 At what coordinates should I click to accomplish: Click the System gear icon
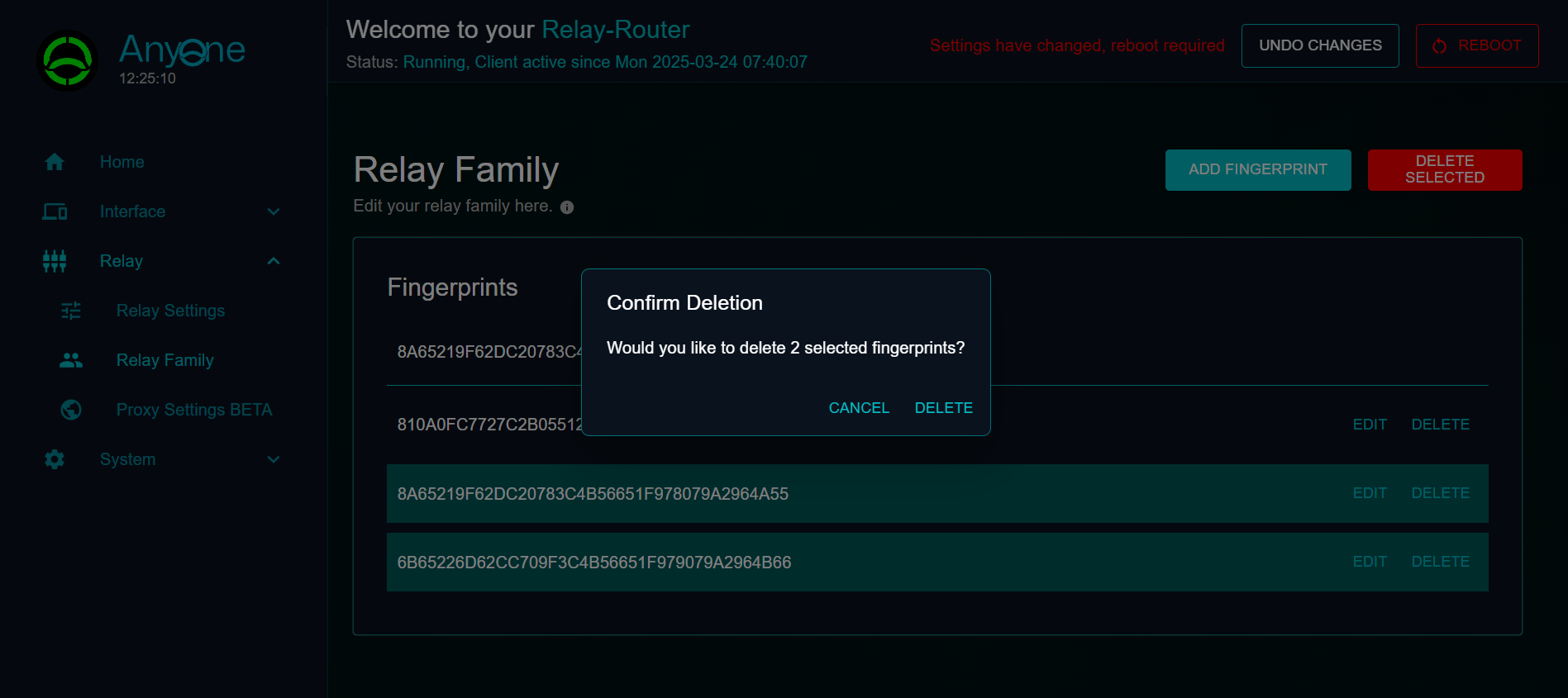tap(55, 459)
